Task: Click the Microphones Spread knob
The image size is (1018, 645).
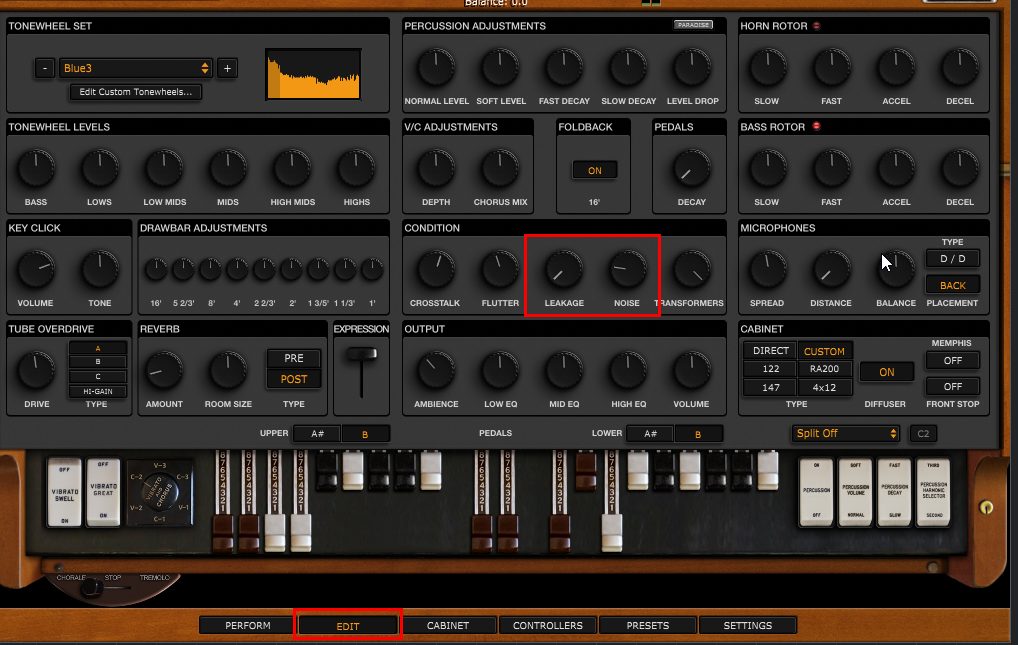Action: (767, 270)
